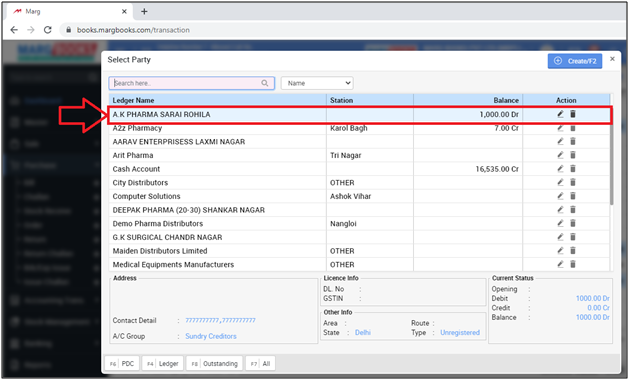This screenshot has width=630, height=380.
Task: Close the Select Party dialog
Action: pyautogui.click(x=612, y=59)
